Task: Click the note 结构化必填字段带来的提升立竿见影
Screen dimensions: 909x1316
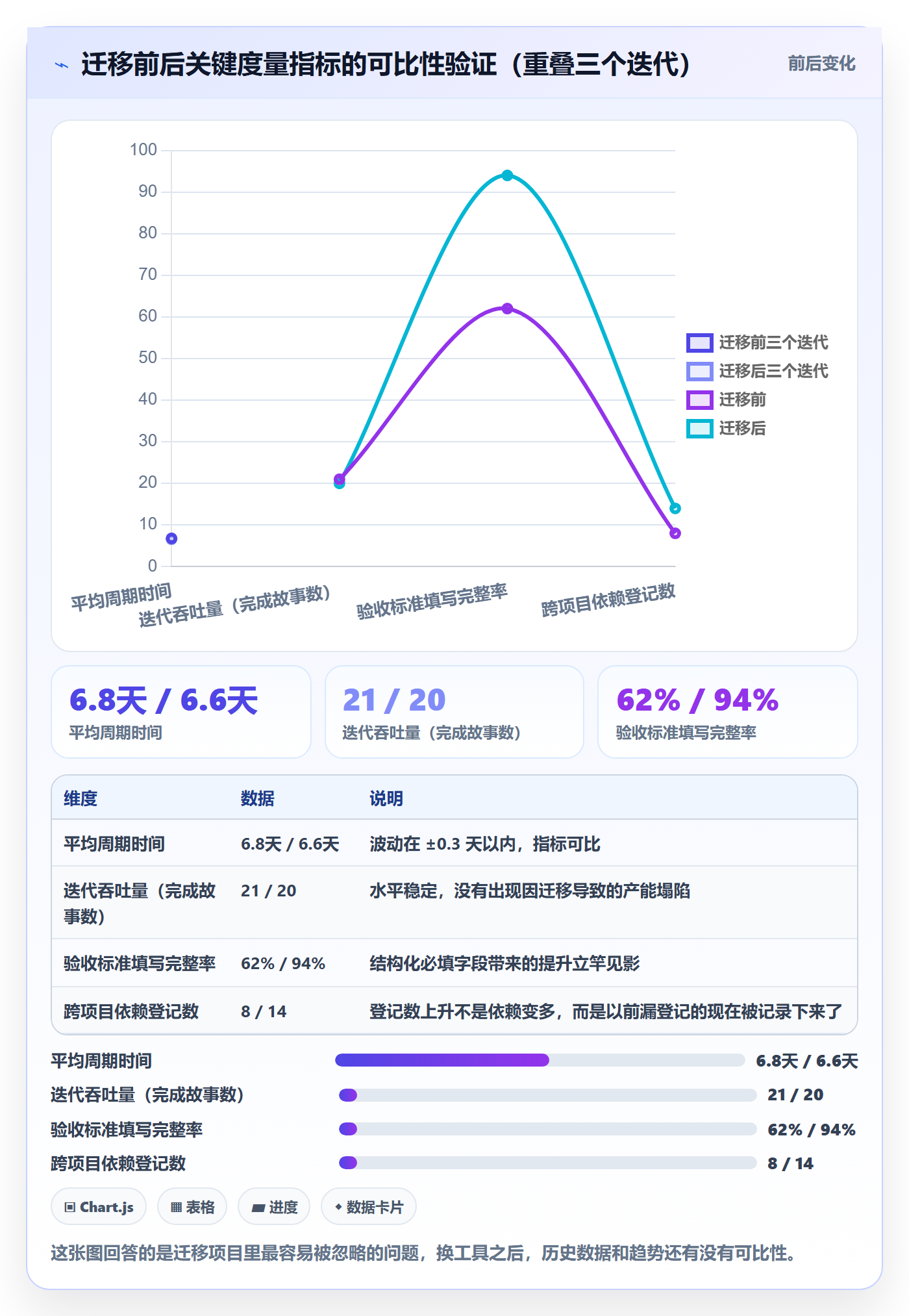Action: pyautogui.click(x=504, y=963)
